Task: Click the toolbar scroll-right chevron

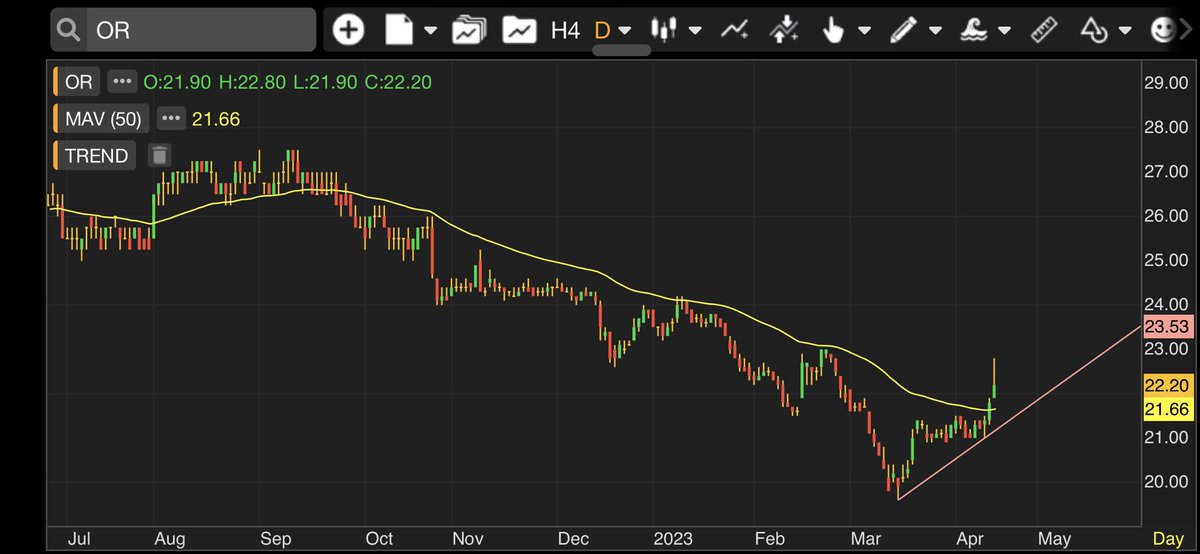Action: point(1186,30)
